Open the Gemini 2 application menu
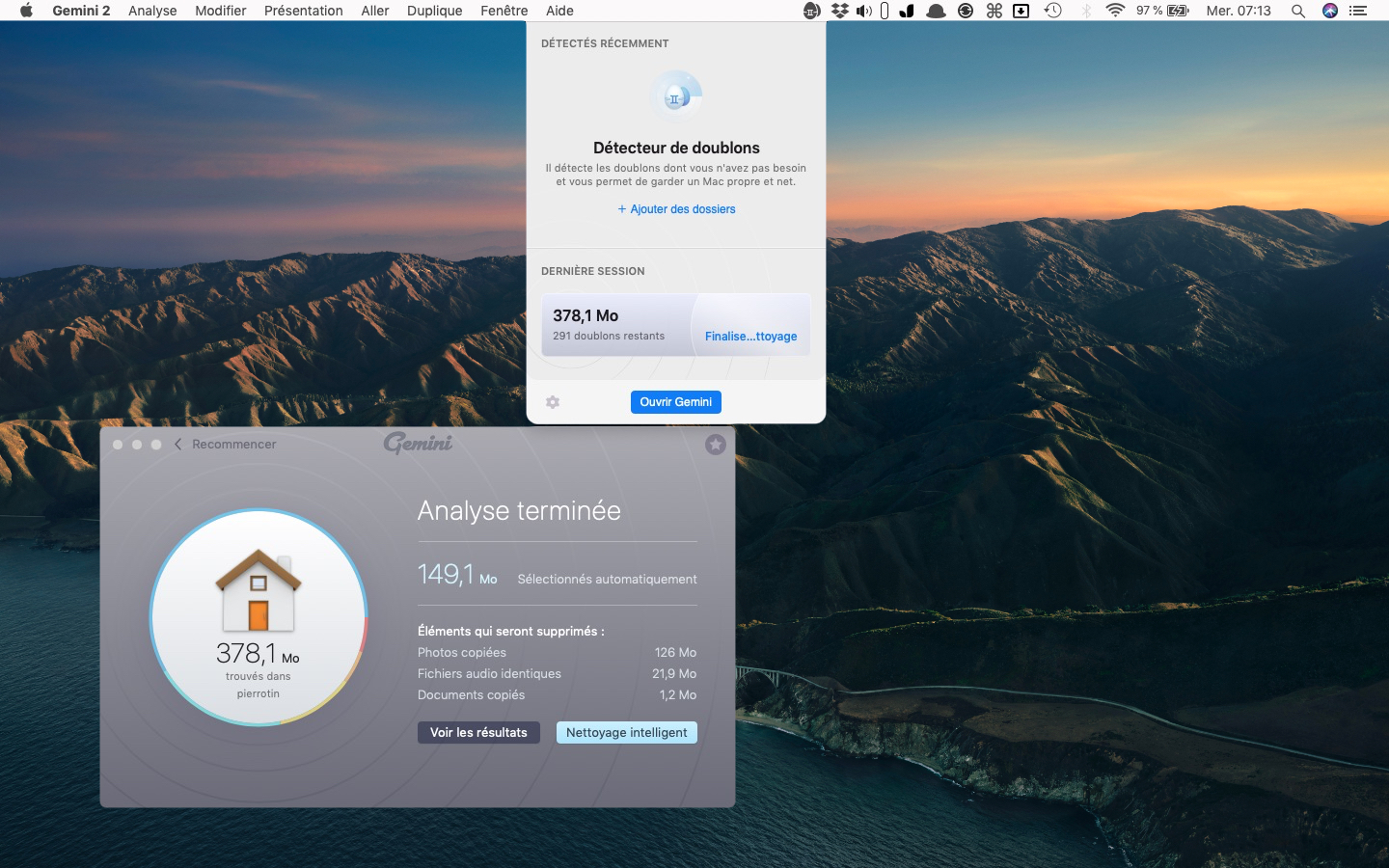Screen dimensions: 1389x868 click(81, 11)
